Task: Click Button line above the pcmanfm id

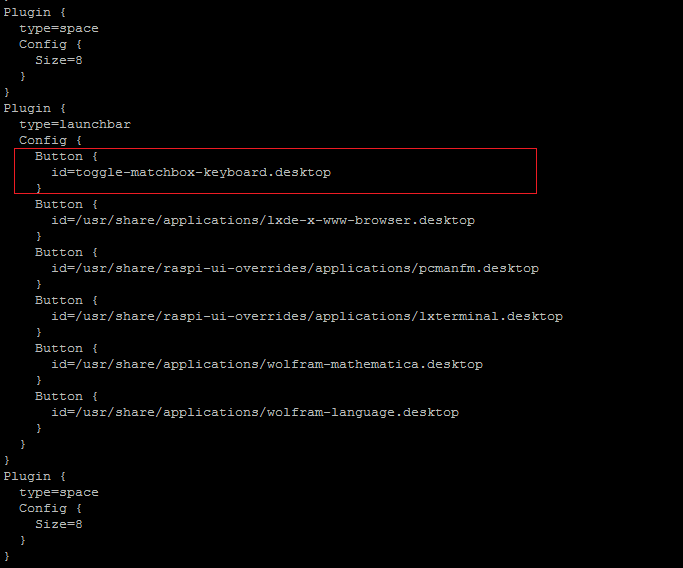Action: click(66, 252)
